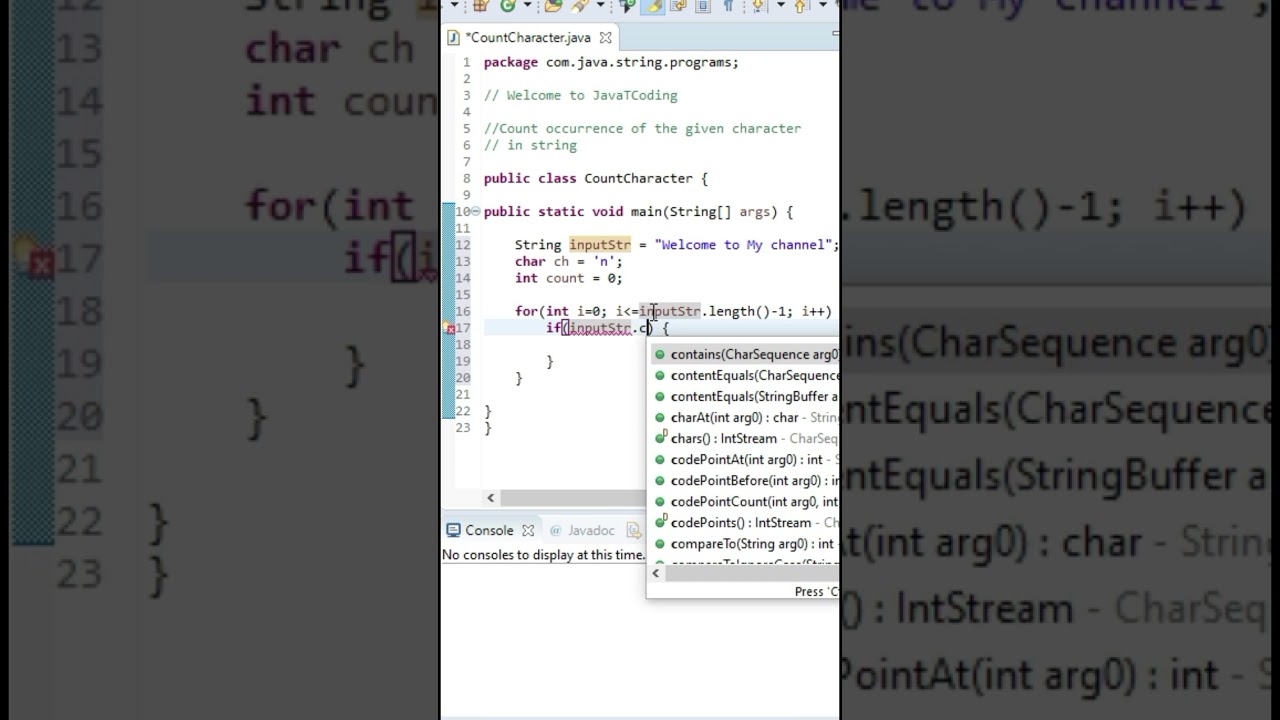Switch to the Javadoc tab
1280x720 pixels.
click(582, 530)
